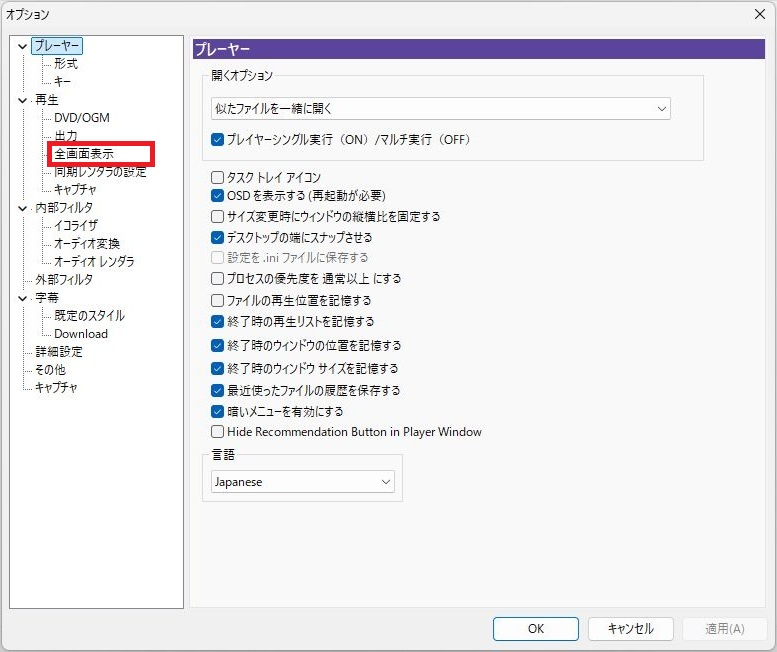
Task: Go to 既定のスタイル subtitle settings
Action: pyautogui.click(x=89, y=316)
